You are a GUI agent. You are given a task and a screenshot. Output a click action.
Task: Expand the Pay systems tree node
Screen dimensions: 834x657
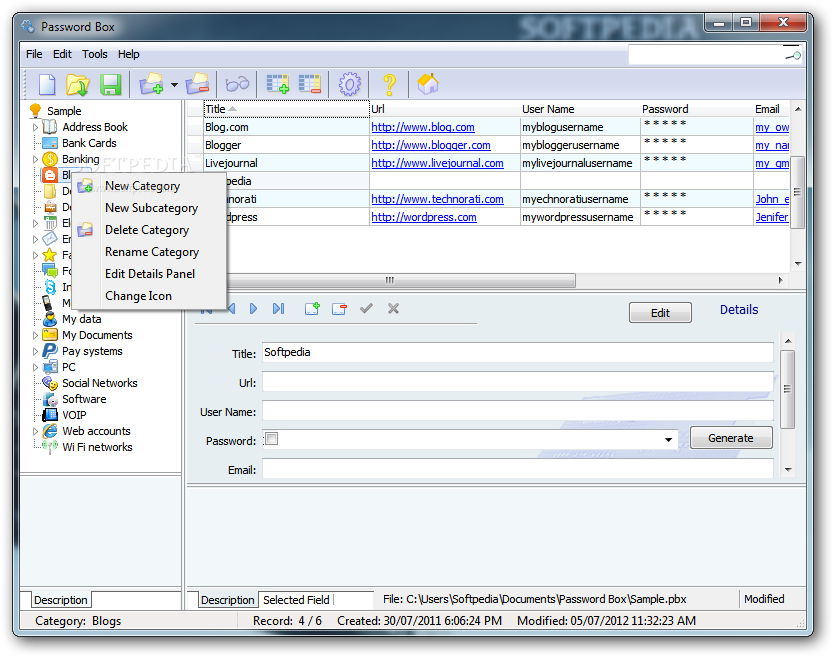35,352
